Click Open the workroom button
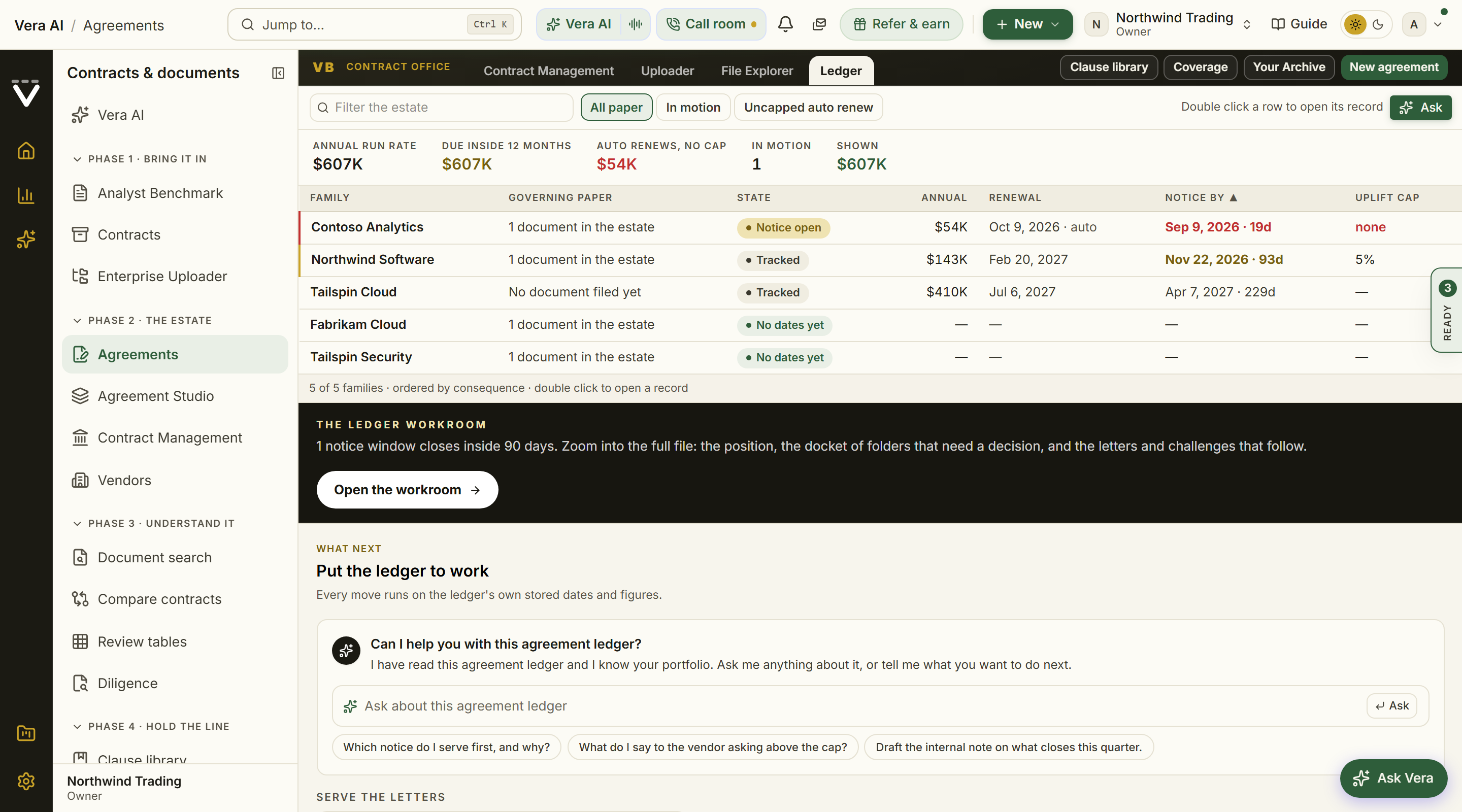The height and width of the screenshot is (812, 1462). (407, 489)
